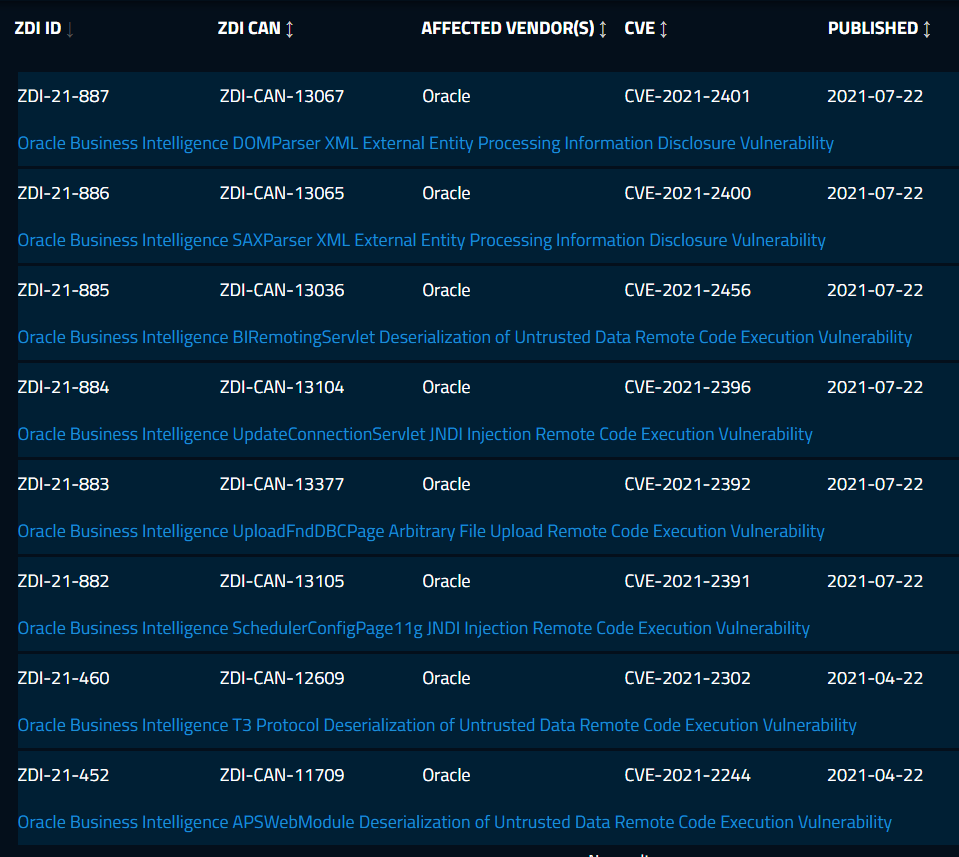The width and height of the screenshot is (959, 857).
Task: Click CVE-2021-2244 cell
Action: click(687, 775)
